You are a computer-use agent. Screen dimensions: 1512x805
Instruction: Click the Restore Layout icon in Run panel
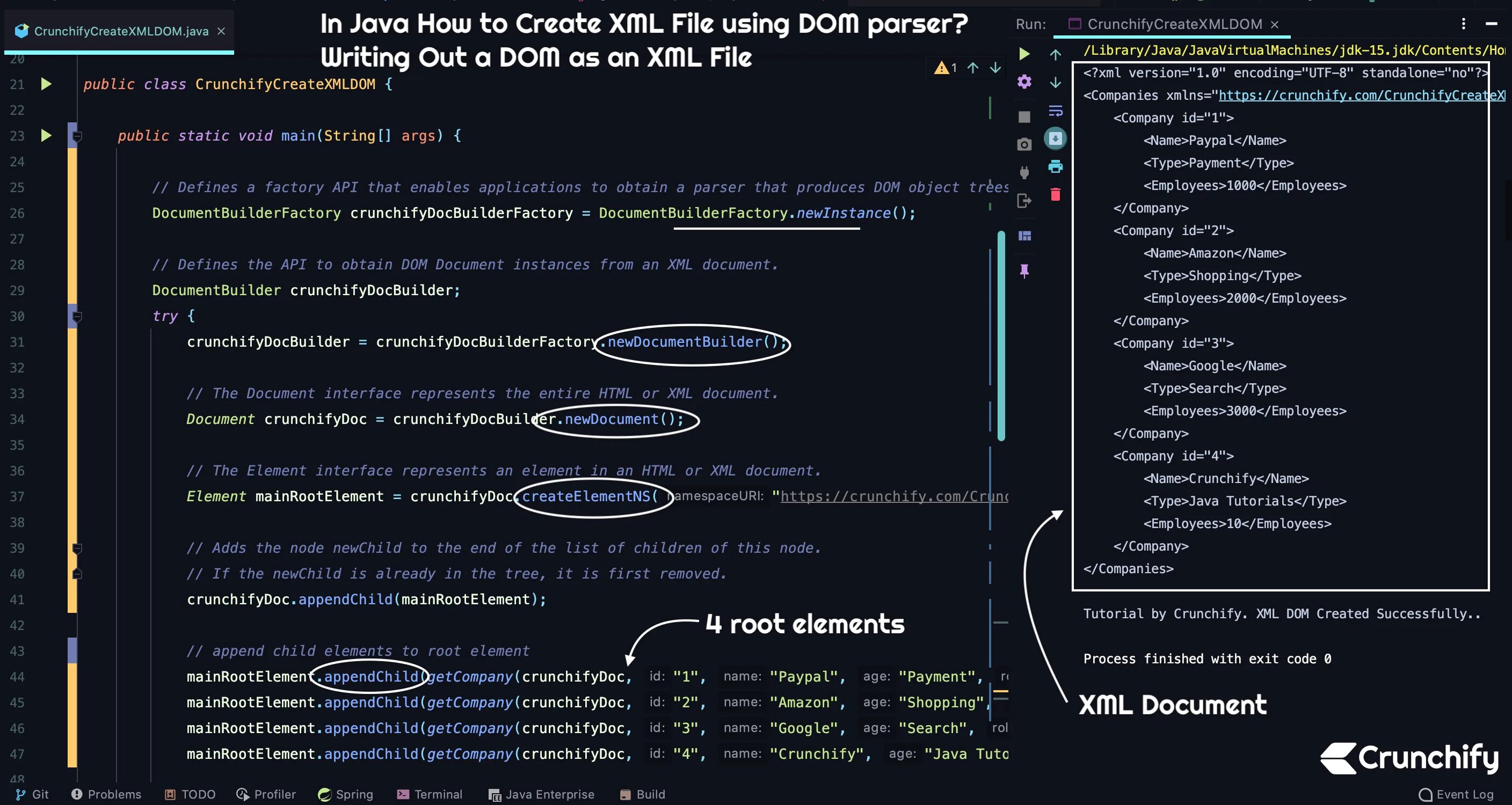[x=1024, y=236]
